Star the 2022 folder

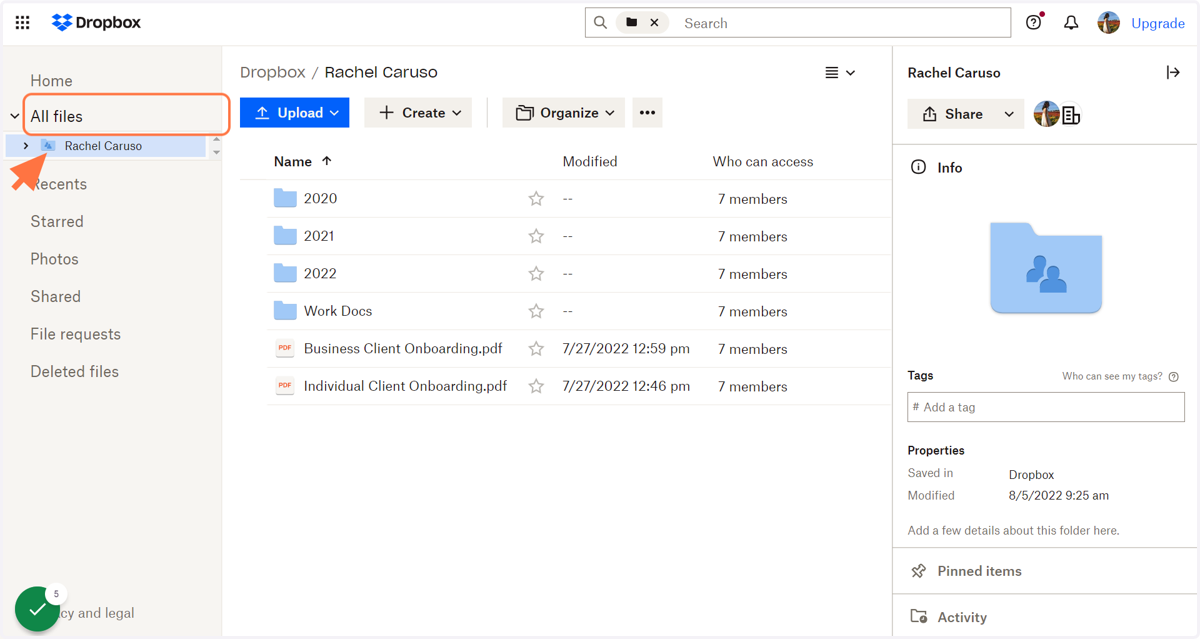pyautogui.click(x=536, y=274)
